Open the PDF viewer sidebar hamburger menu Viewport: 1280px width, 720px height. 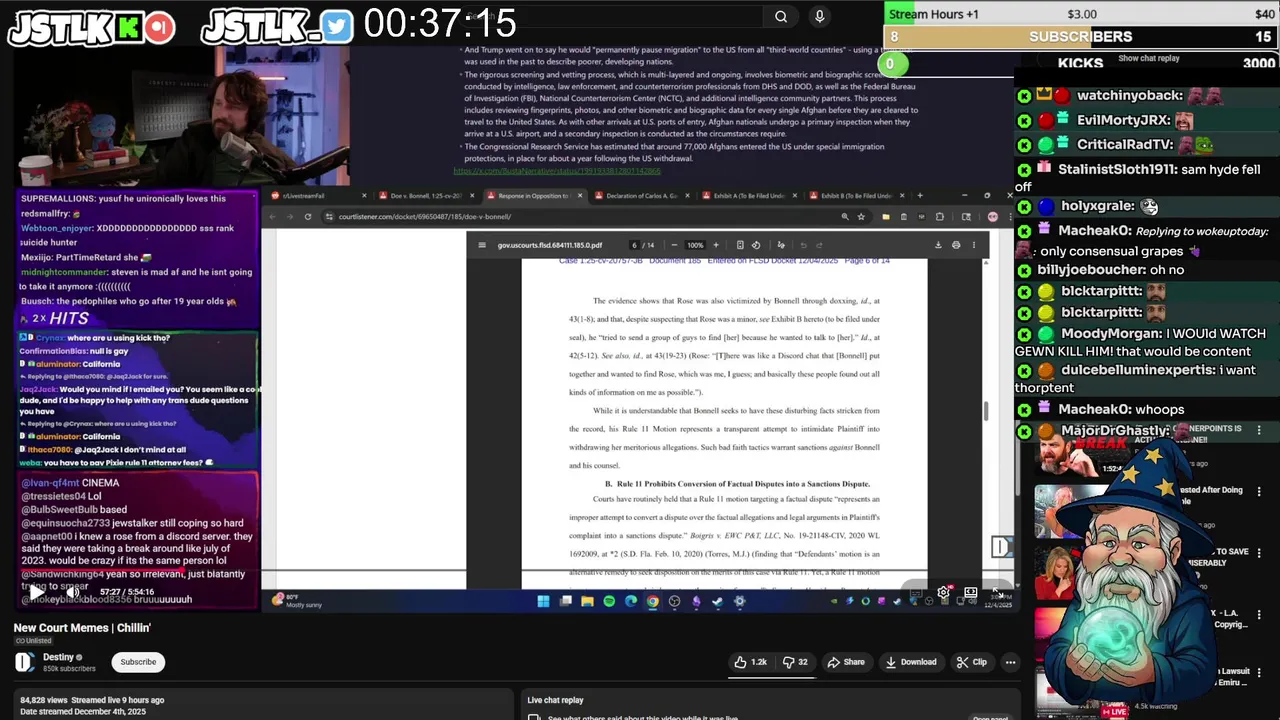(482, 245)
